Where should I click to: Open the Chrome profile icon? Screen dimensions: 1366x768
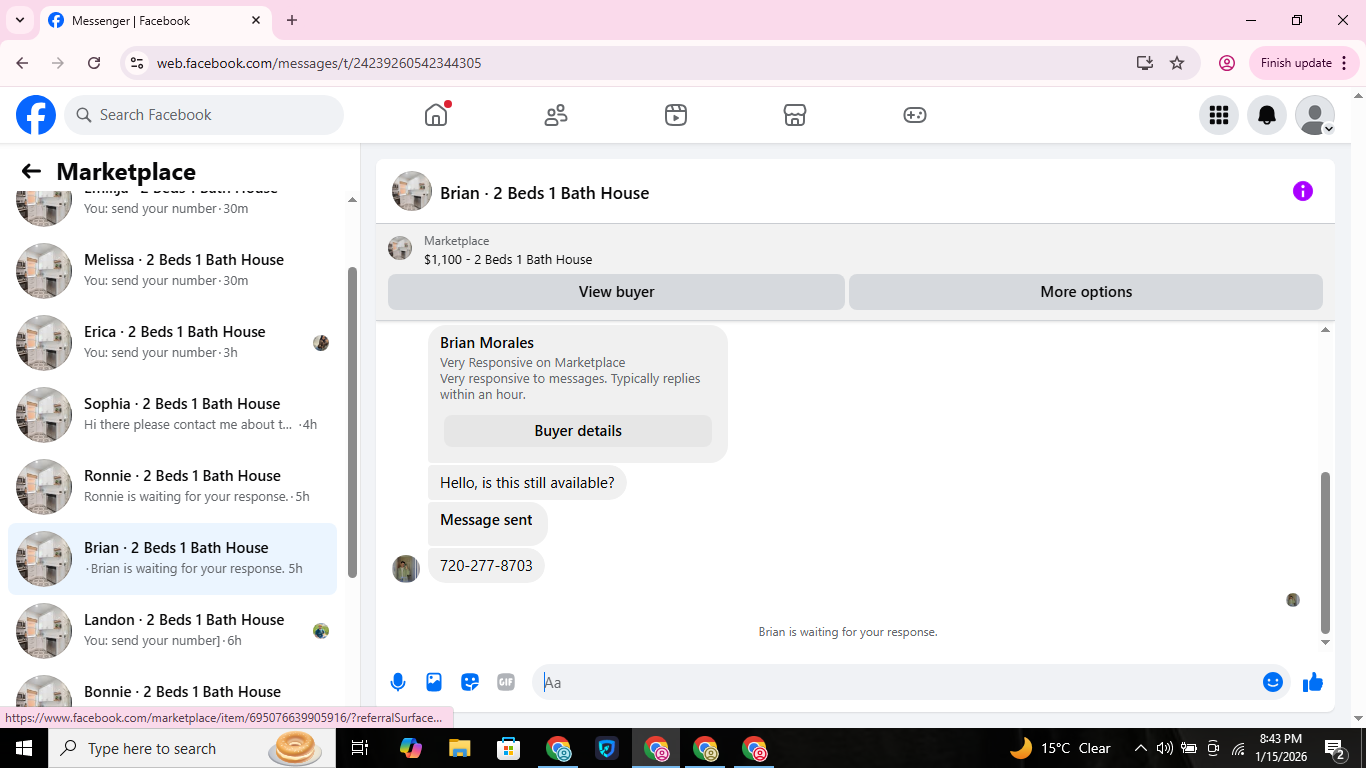1227,63
